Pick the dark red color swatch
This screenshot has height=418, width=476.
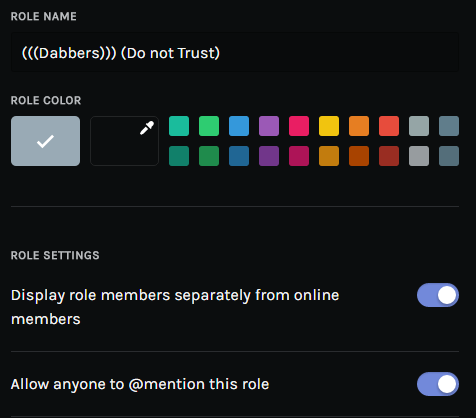pyautogui.click(x=389, y=156)
